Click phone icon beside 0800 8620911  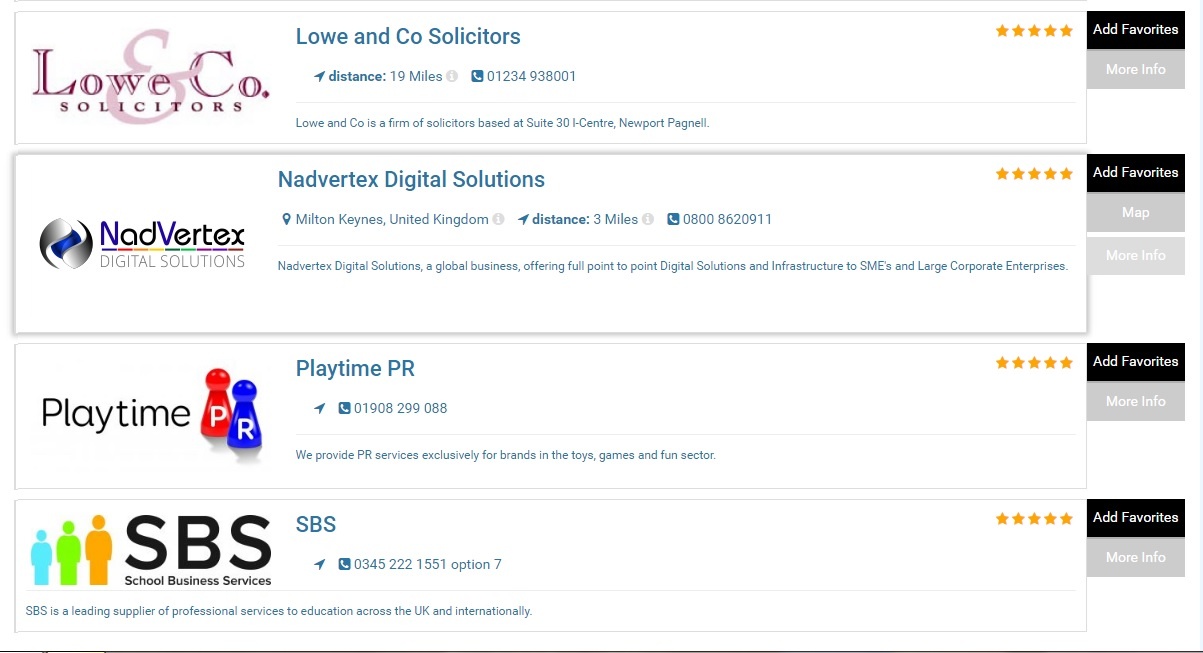pyautogui.click(x=673, y=220)
